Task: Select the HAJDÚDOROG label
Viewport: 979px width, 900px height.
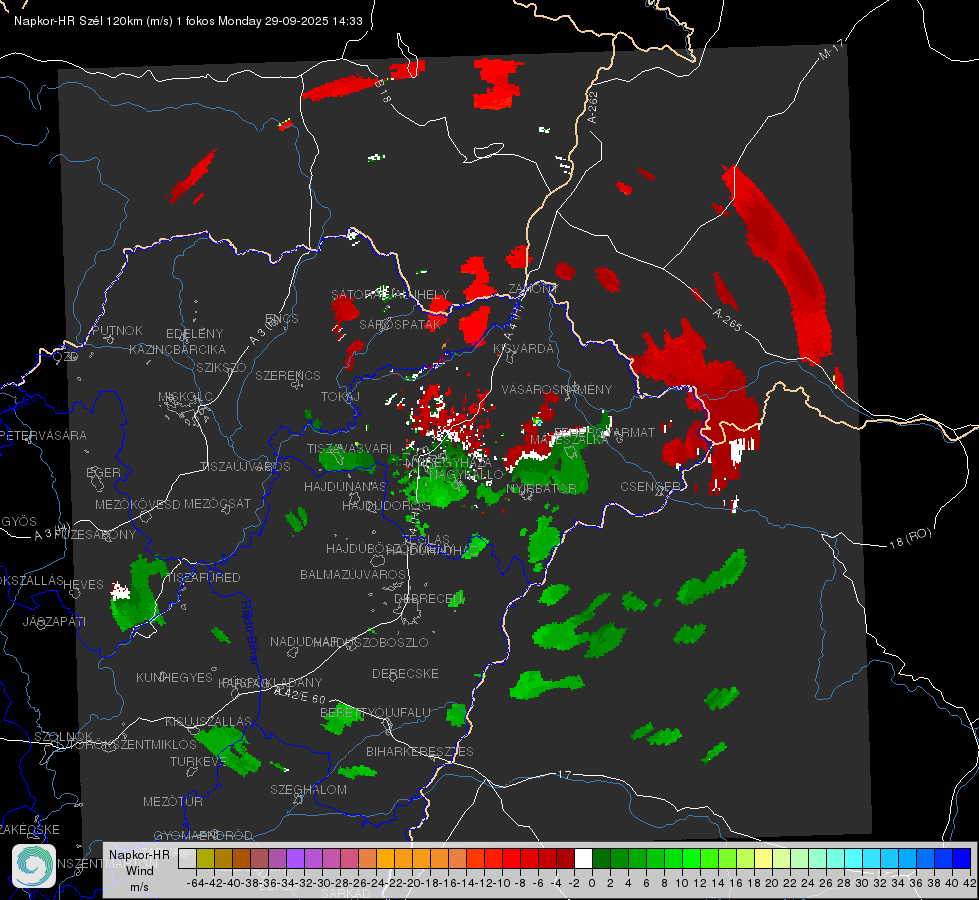Action: point(386,505)
